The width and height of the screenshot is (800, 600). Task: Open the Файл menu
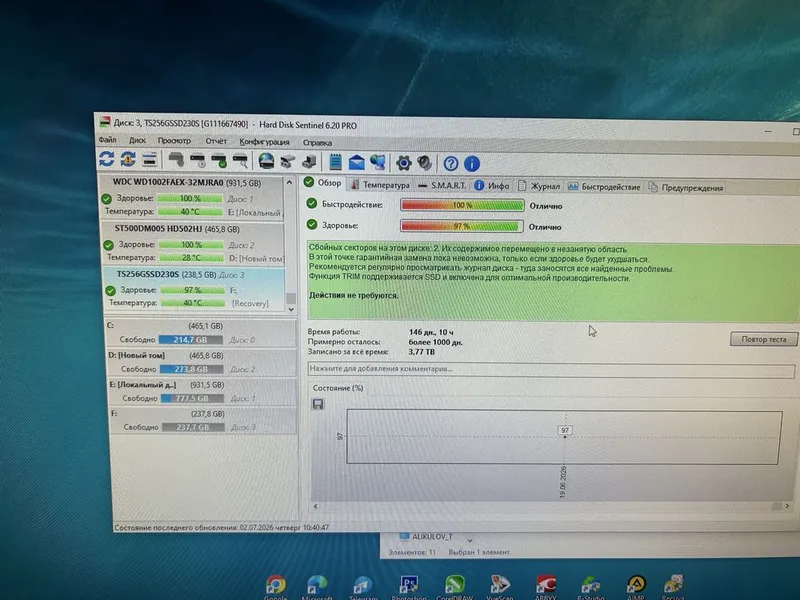(x=107, y=140)
